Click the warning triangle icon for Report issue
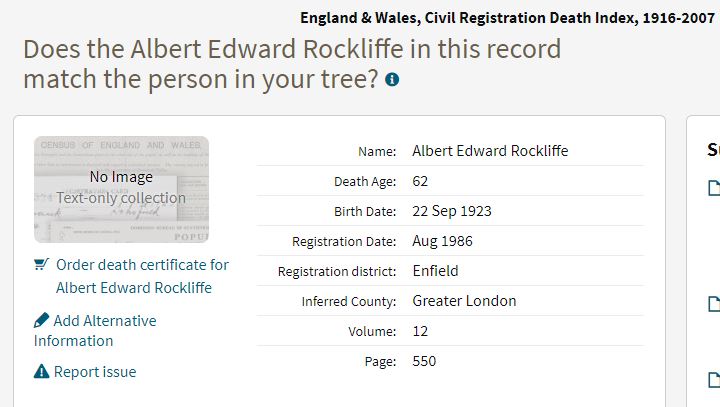720x407 pixels. 41,372
